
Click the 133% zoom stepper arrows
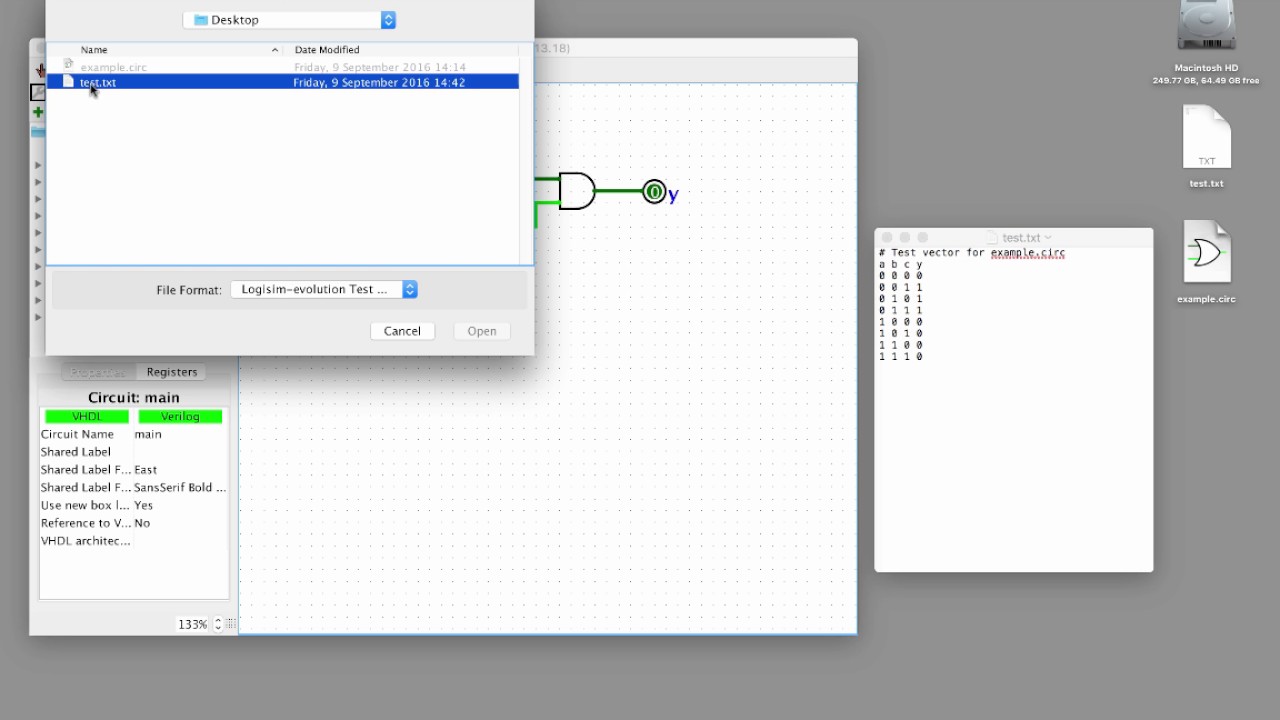[218, 624]
